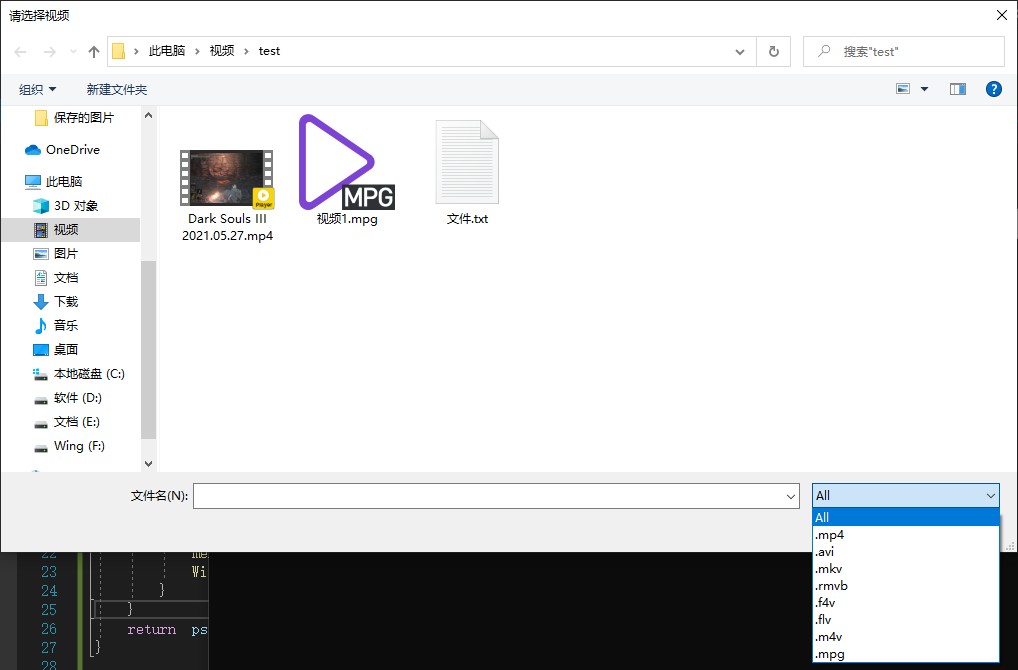Image resolution: width=1018 pixels, height=670 pixels.
Task: Select the 视频1.mpg file
Action: pyautogui.click(x=347, y=169)
